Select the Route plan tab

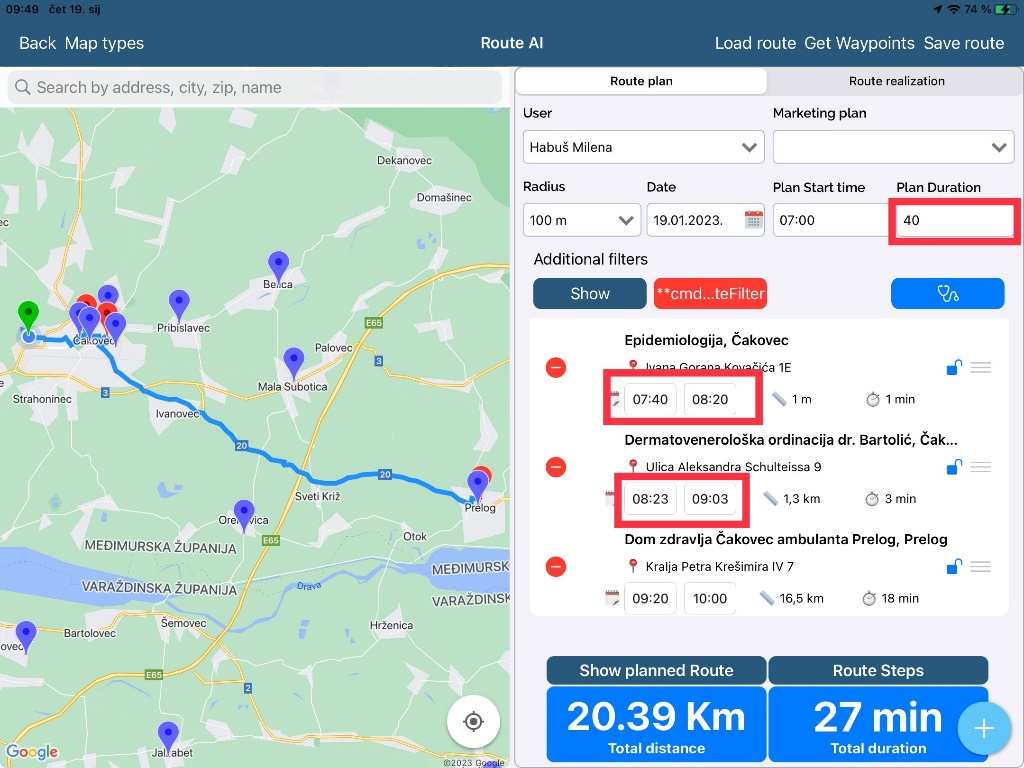[x=641, y=81]
